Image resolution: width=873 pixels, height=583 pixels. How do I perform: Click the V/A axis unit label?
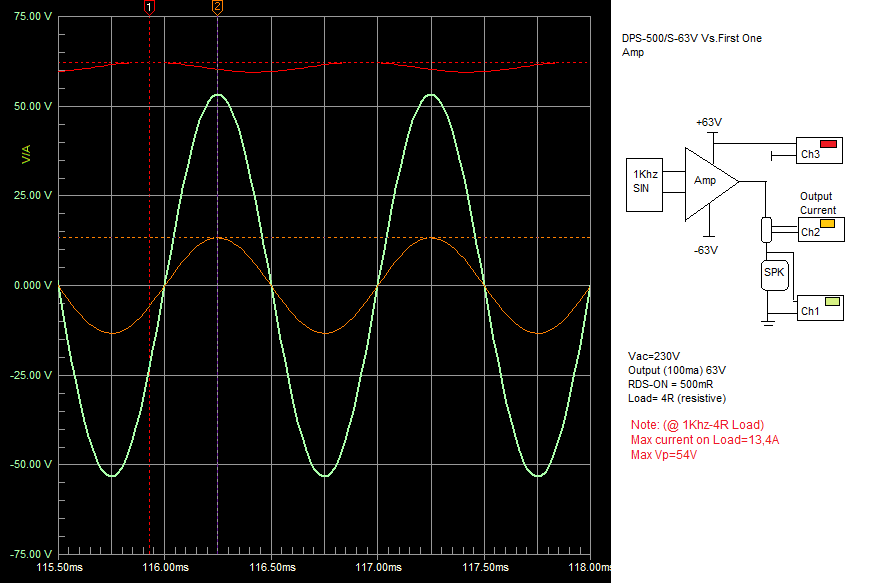coord(26,155)
